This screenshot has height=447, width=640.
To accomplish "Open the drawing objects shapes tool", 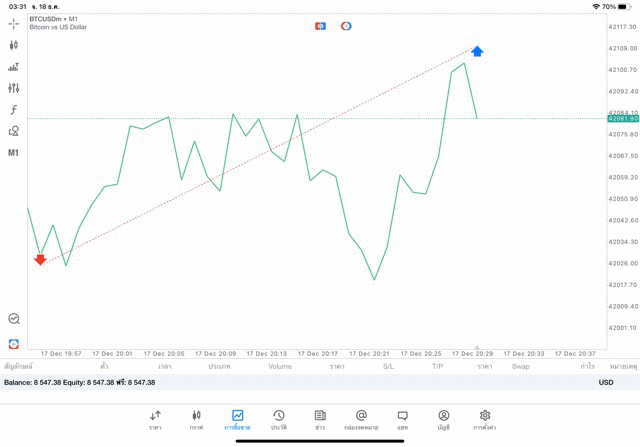I will (14, 131).
